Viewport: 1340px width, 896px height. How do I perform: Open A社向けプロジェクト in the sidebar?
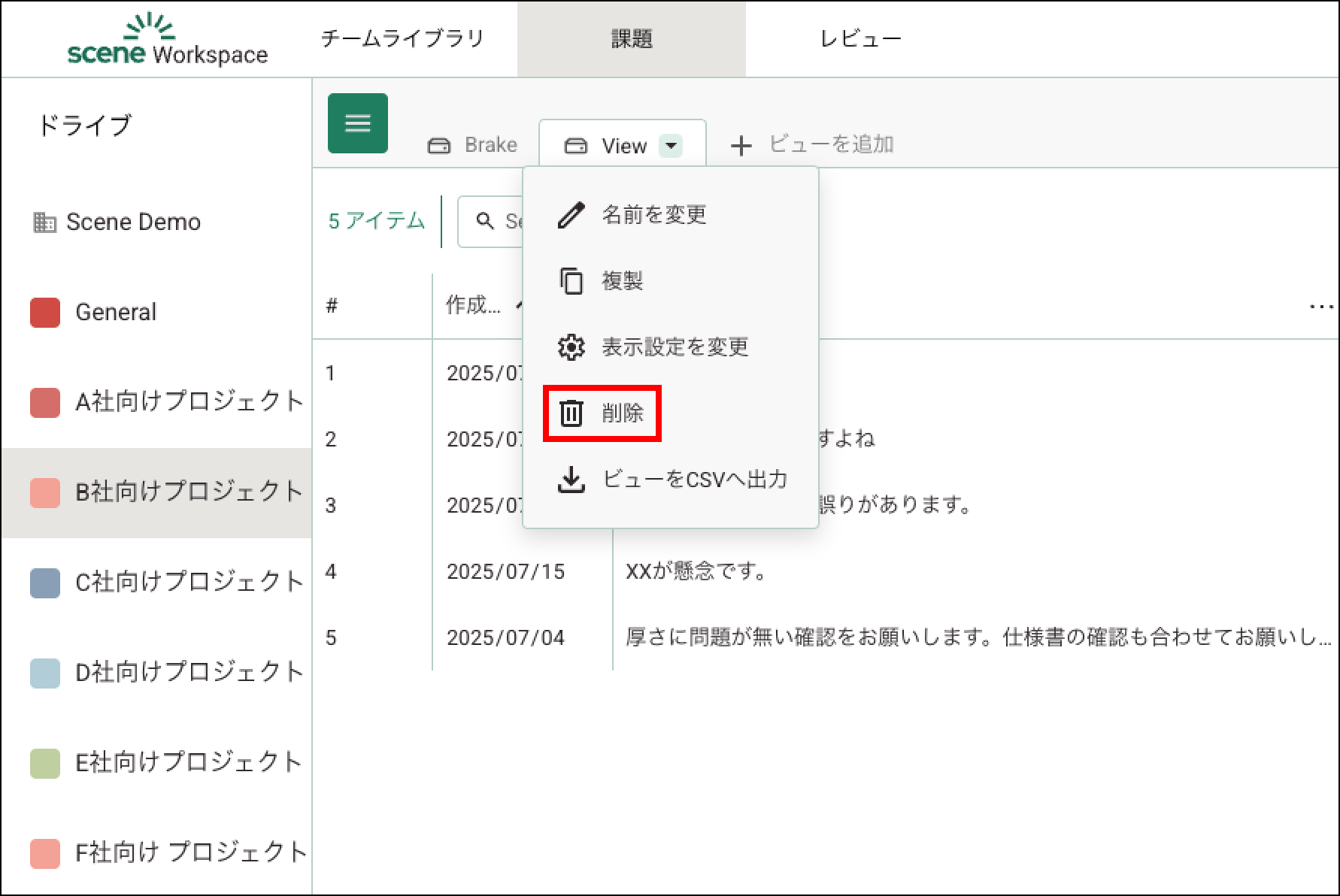188,402
